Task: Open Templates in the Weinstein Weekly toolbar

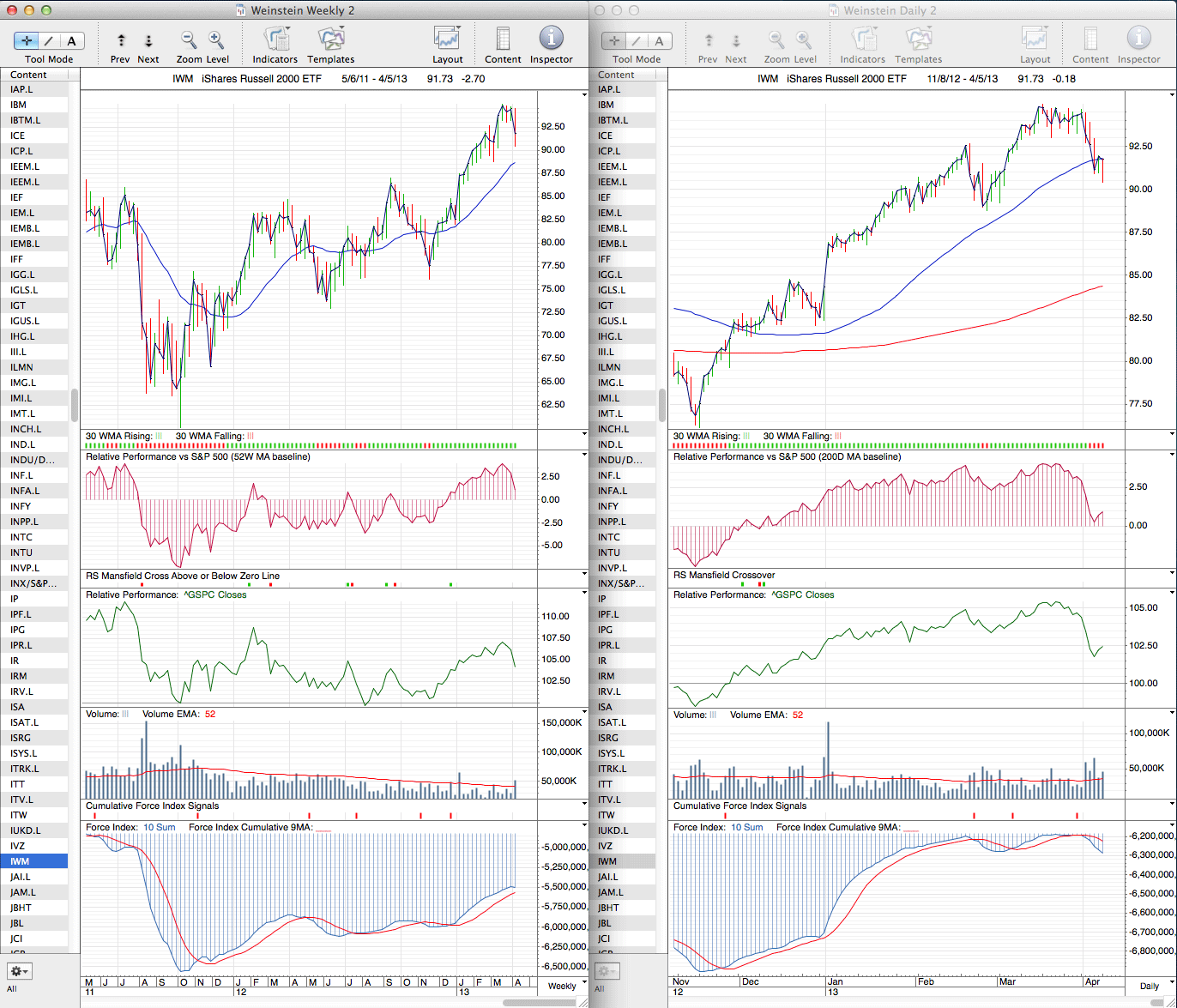Action: 330,39
